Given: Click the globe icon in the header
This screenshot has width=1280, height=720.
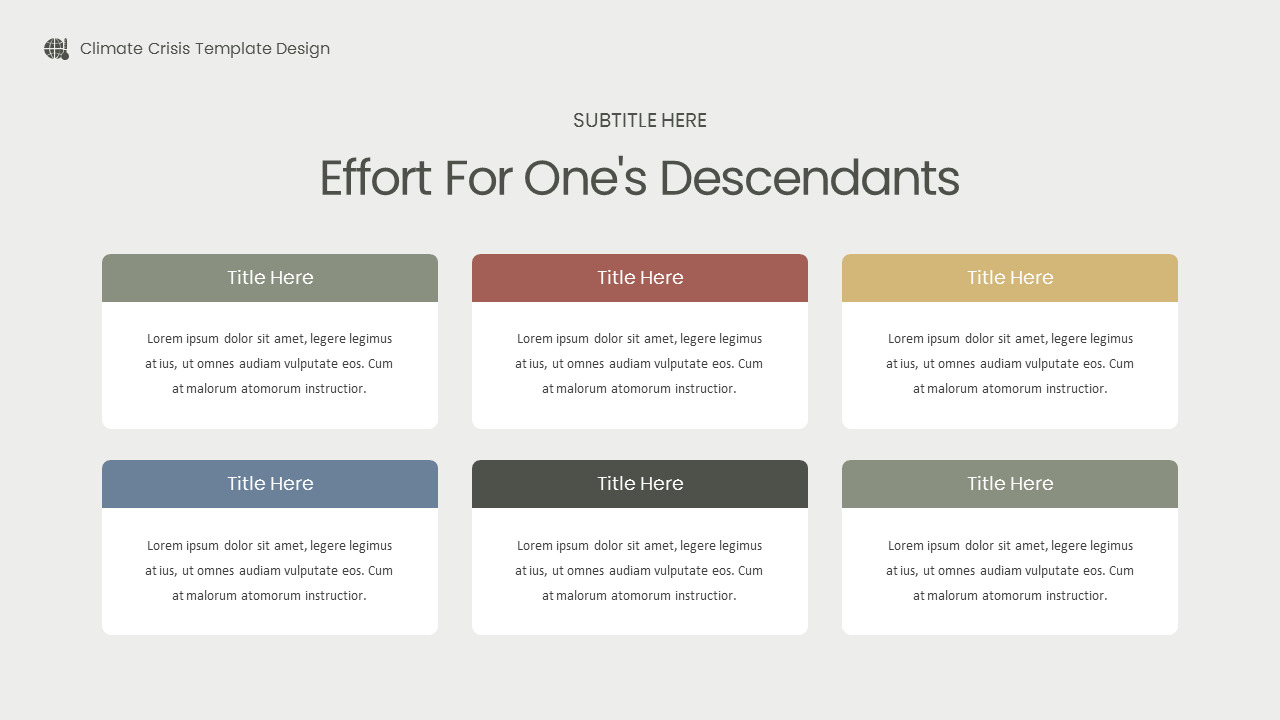Looking at the screenshot, I should 56,49.
